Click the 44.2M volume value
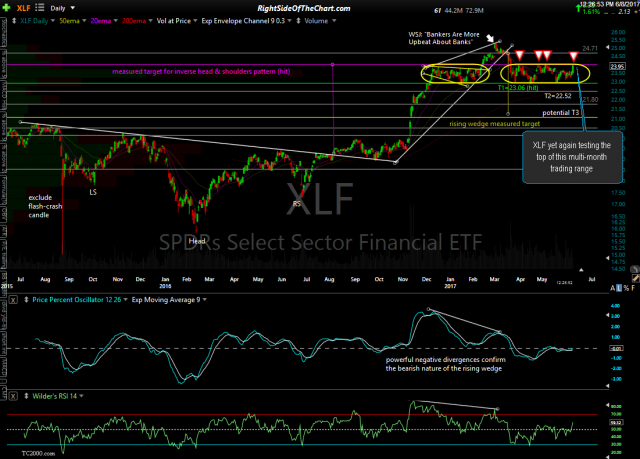The width and height of the screenshot is (640, 459). 453,11
